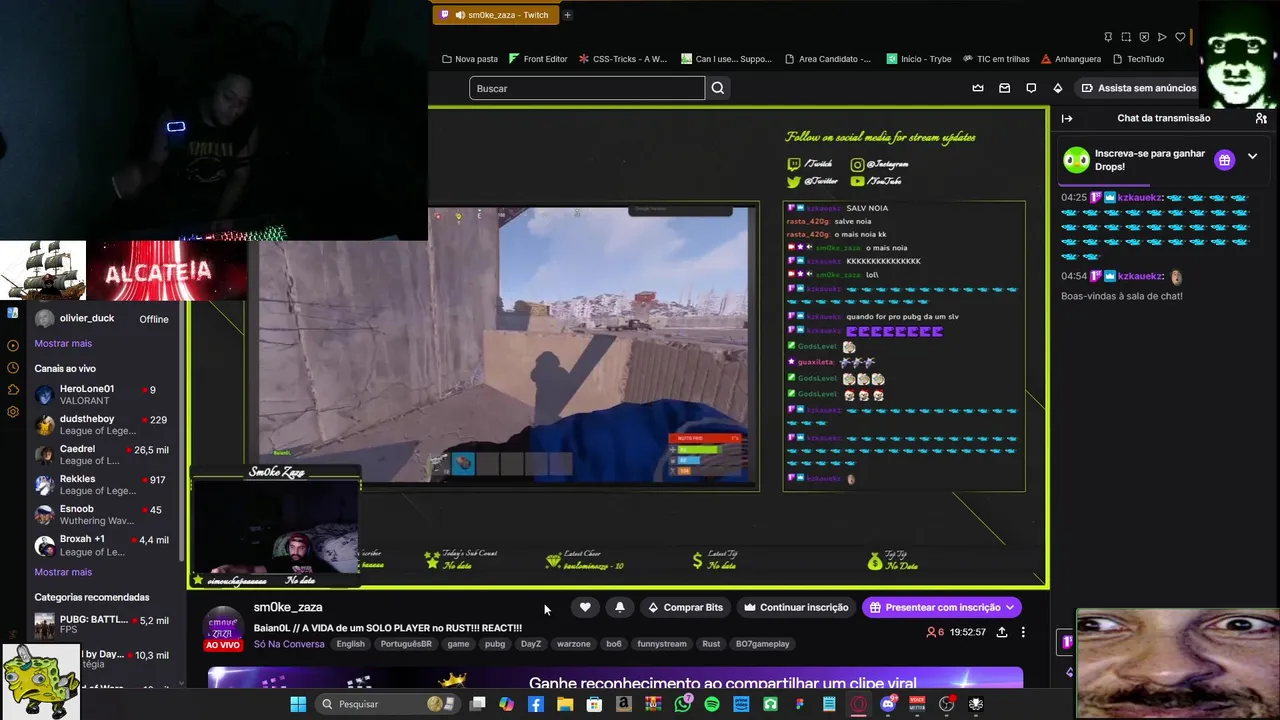
Task: Open Rekkles live channel
Action: (103, 484)
